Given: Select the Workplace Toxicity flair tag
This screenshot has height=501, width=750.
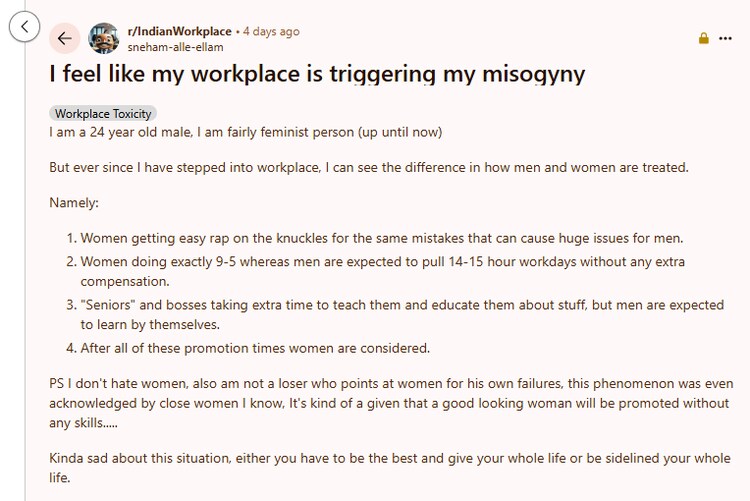Looking at the screenshot, I should [x=103, y=114].
